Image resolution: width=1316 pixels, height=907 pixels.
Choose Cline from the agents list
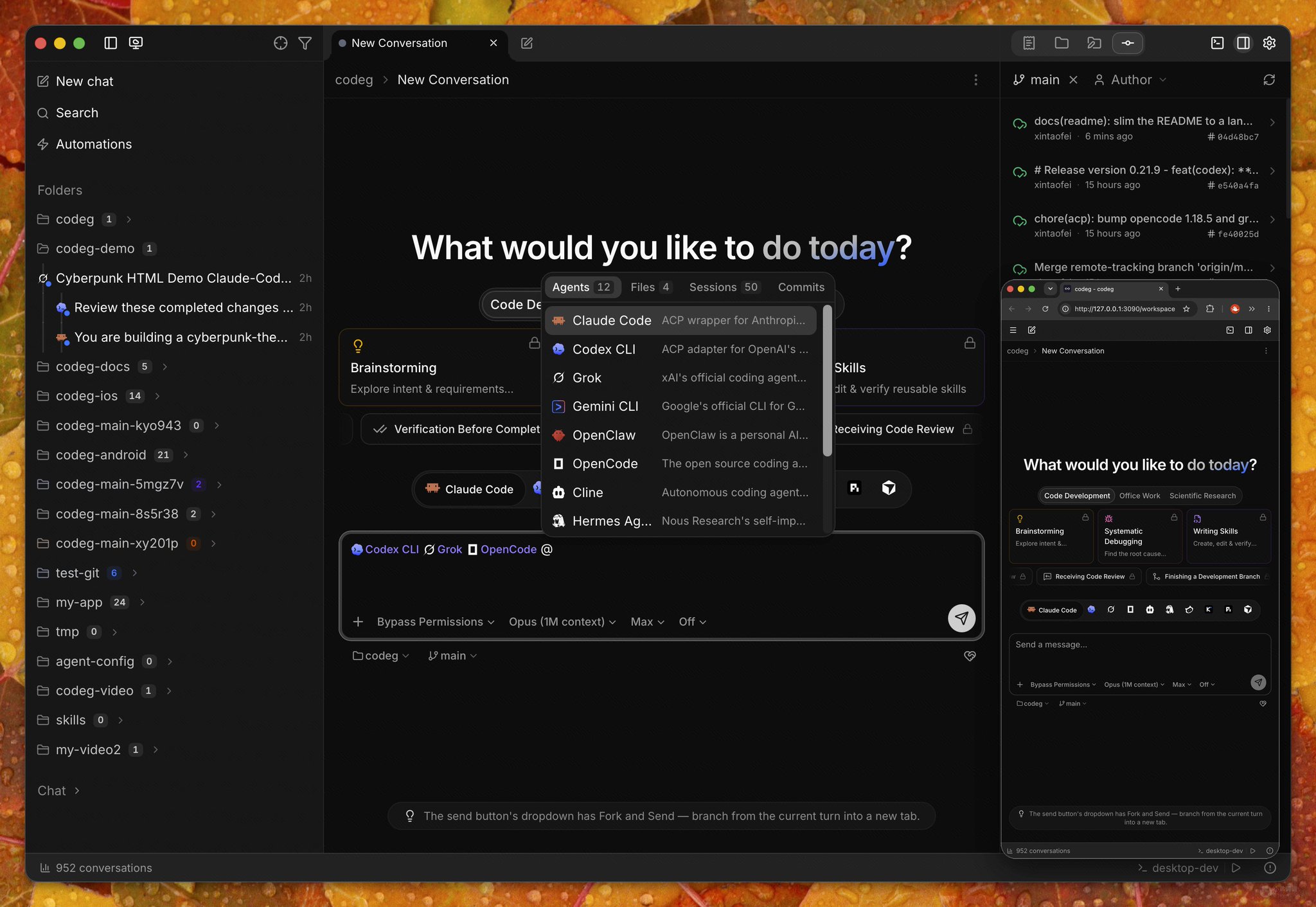pos(680,492)
